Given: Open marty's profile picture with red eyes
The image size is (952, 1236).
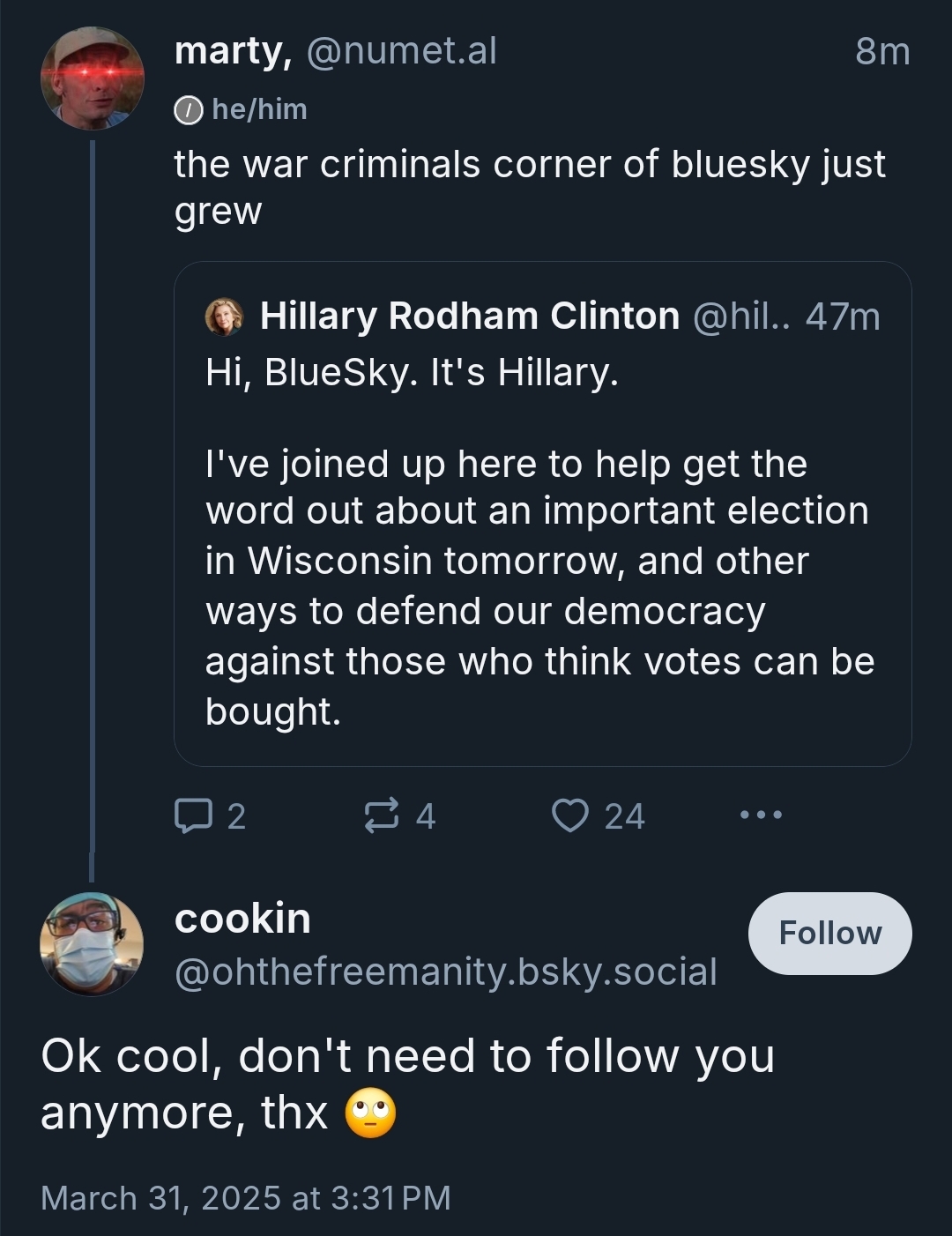Looking at the screenshot, I should tap(92, 78).
